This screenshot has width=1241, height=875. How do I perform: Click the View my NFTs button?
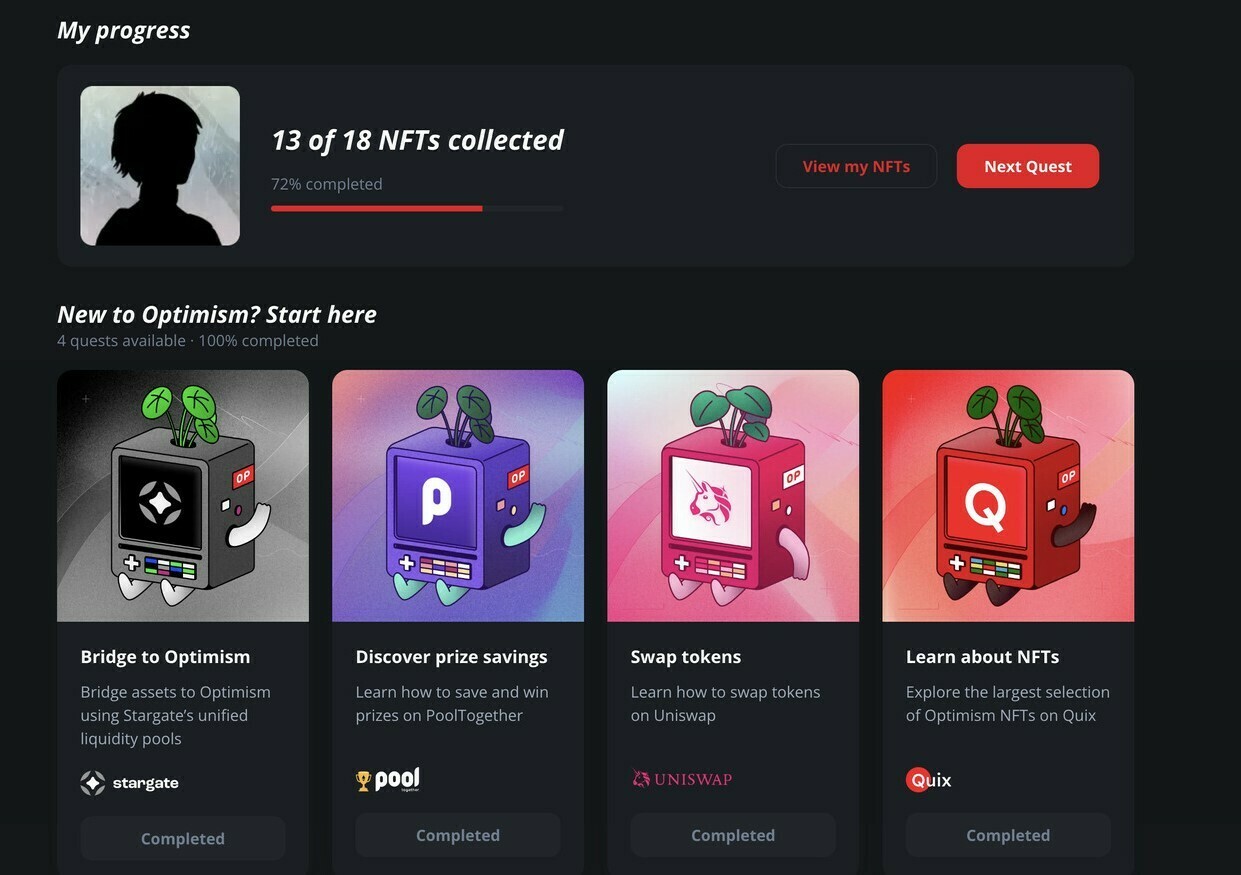point(856,166)
